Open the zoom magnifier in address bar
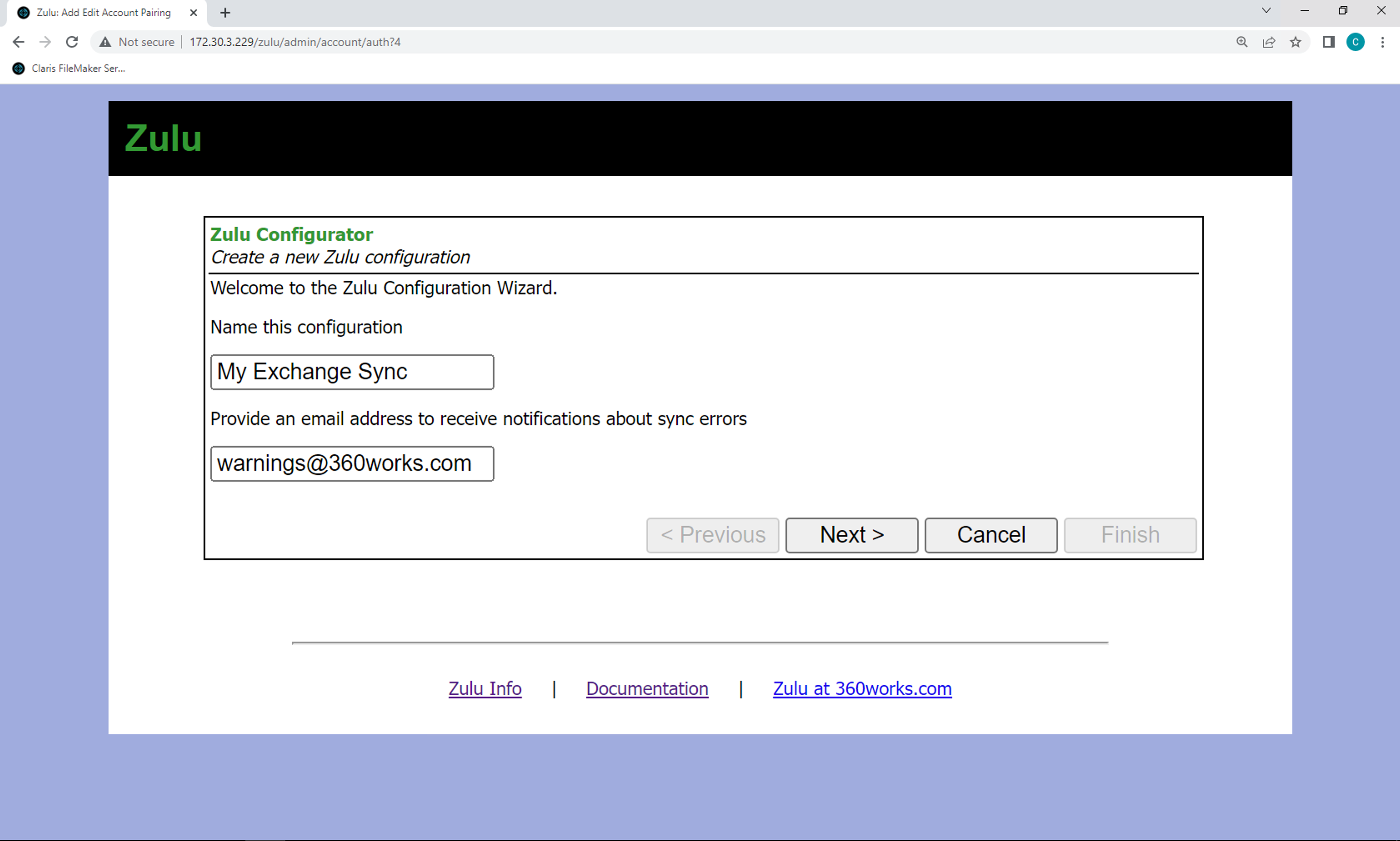The image size is (1400, 841). coord(1242,42)
